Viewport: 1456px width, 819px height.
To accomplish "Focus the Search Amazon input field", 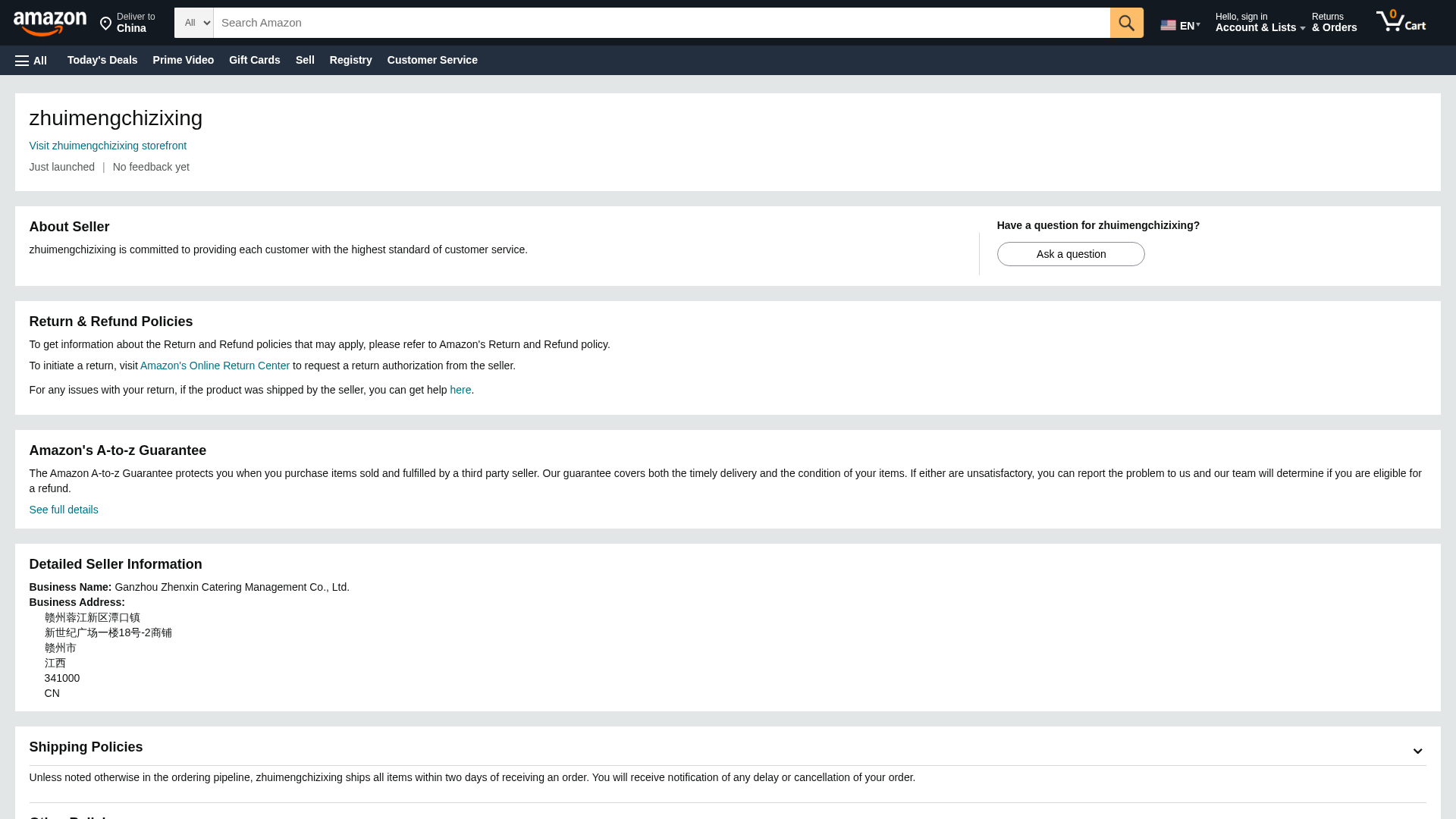I will 661,23.
